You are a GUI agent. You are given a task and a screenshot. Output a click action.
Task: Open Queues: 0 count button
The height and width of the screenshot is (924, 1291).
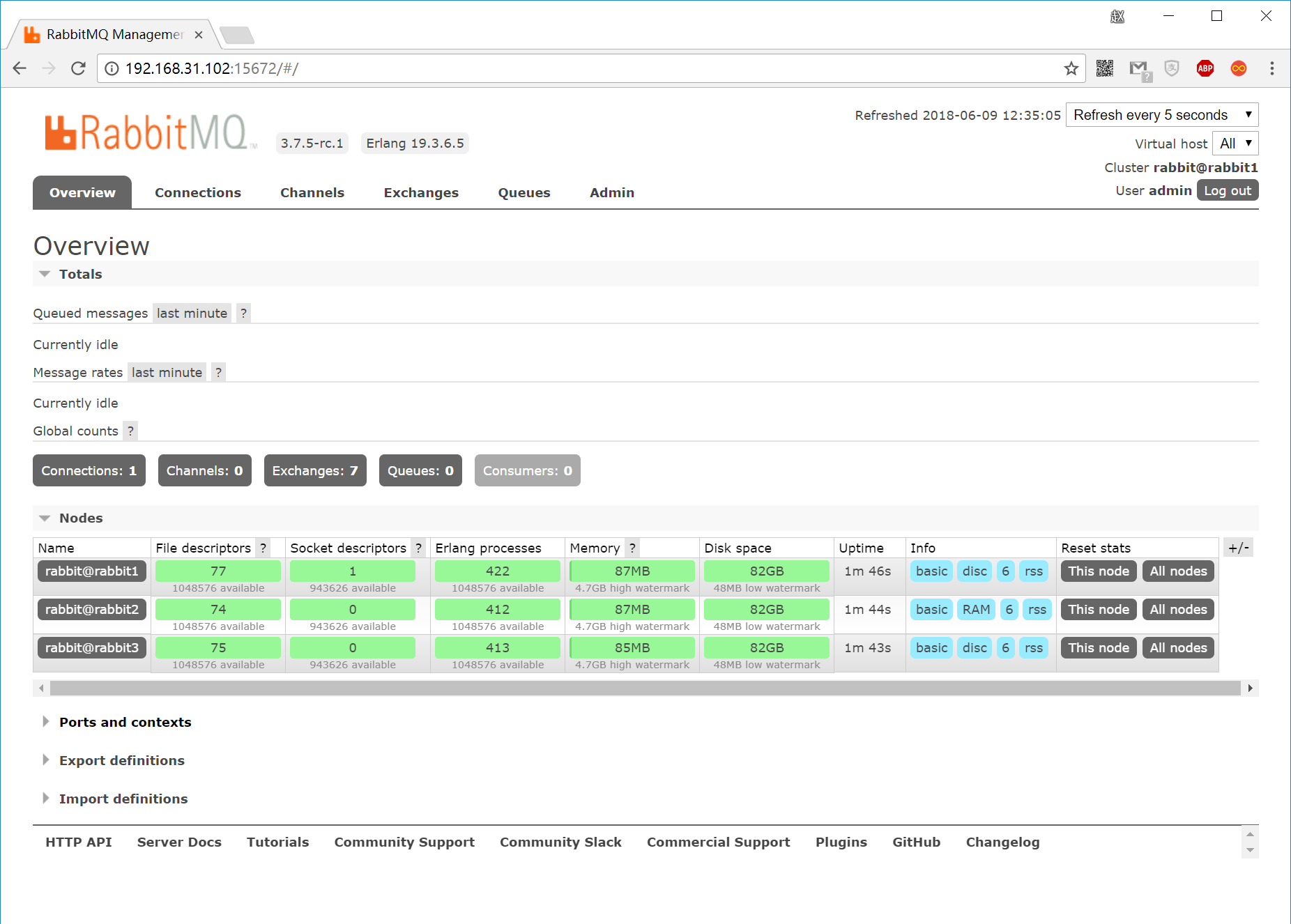click(x=420, y=470)
